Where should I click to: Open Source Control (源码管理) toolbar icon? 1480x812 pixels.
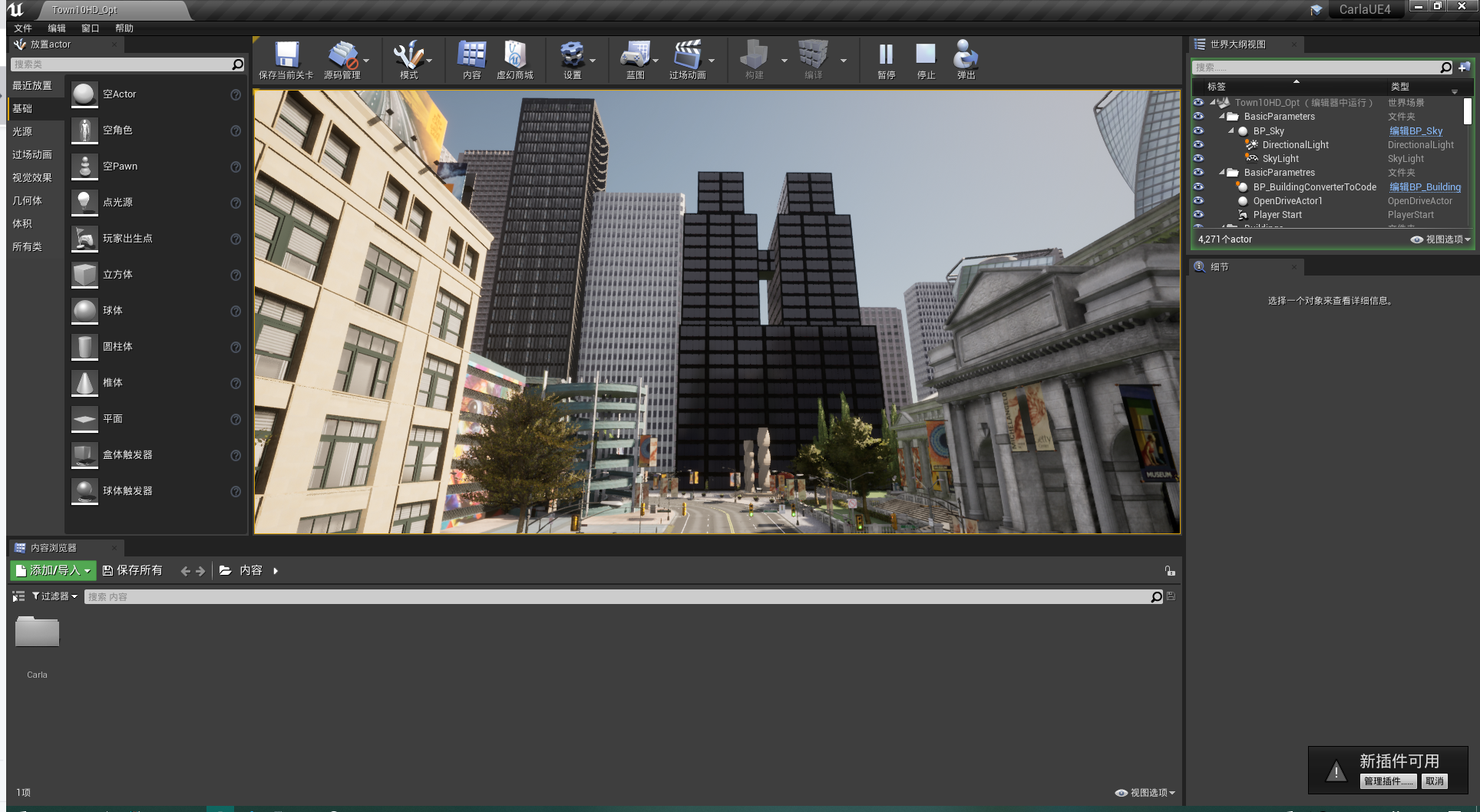pos(342,60)
